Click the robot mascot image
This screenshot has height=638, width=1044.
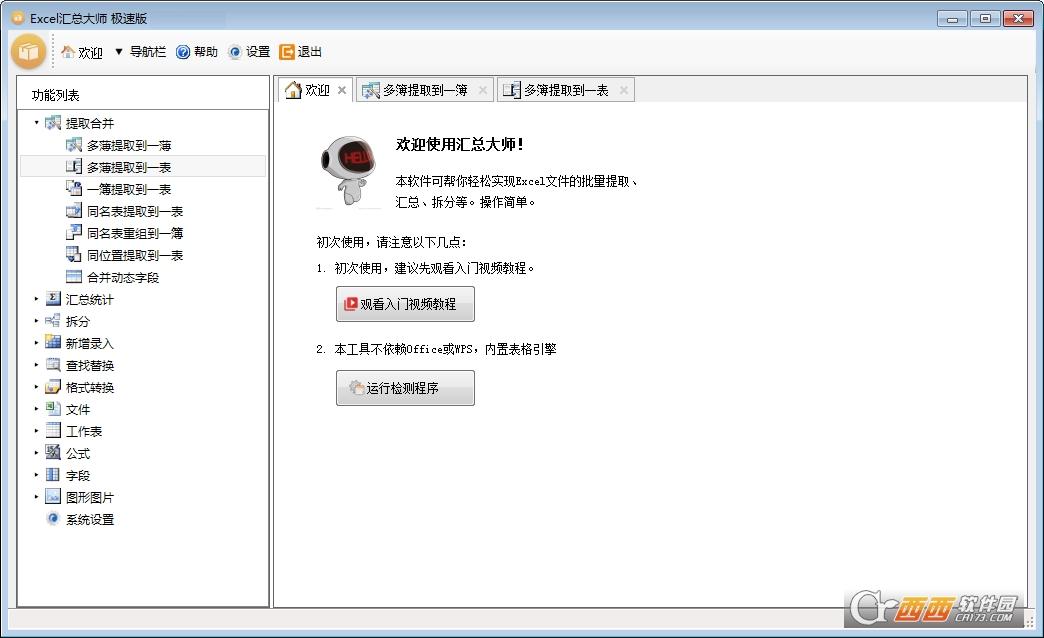(348, 170)
